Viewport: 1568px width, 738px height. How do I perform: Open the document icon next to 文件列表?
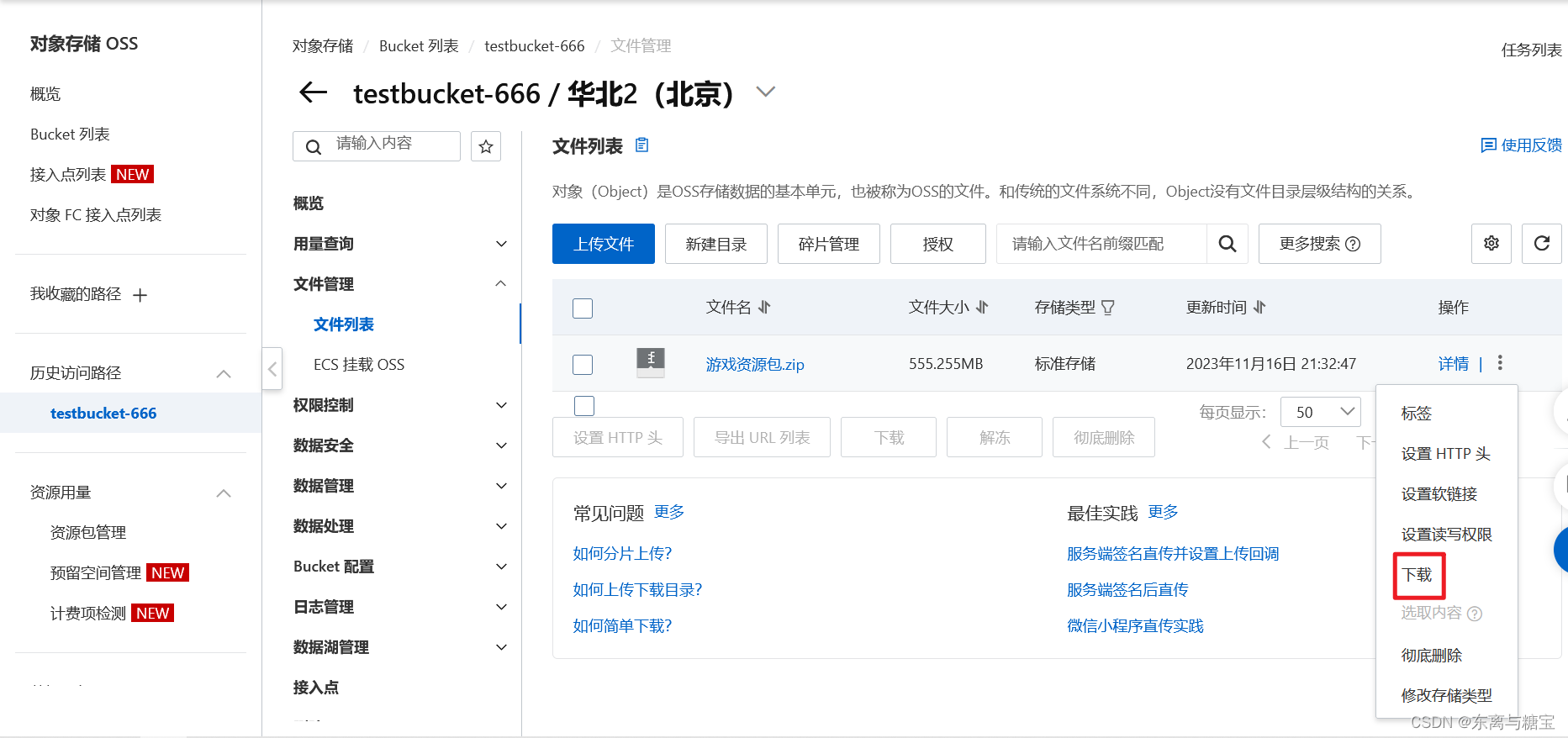click(641, 145)
